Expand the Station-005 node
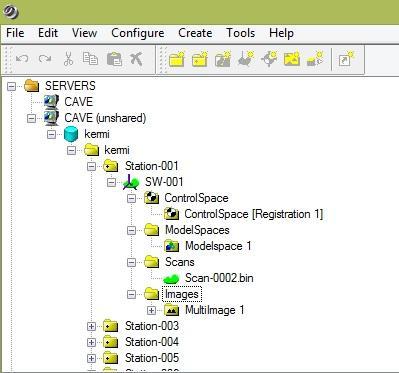 [x=91, y=358]
